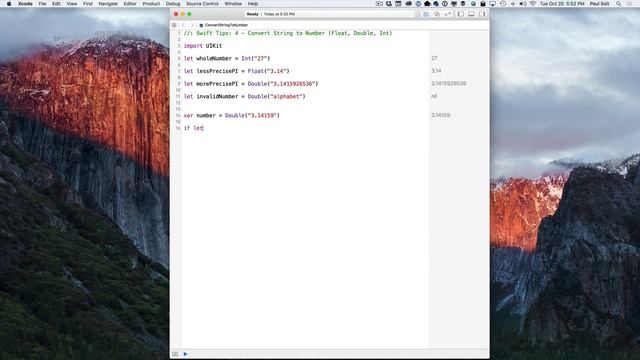
Task: Open the Source Control menu
Action: [202, 4]
